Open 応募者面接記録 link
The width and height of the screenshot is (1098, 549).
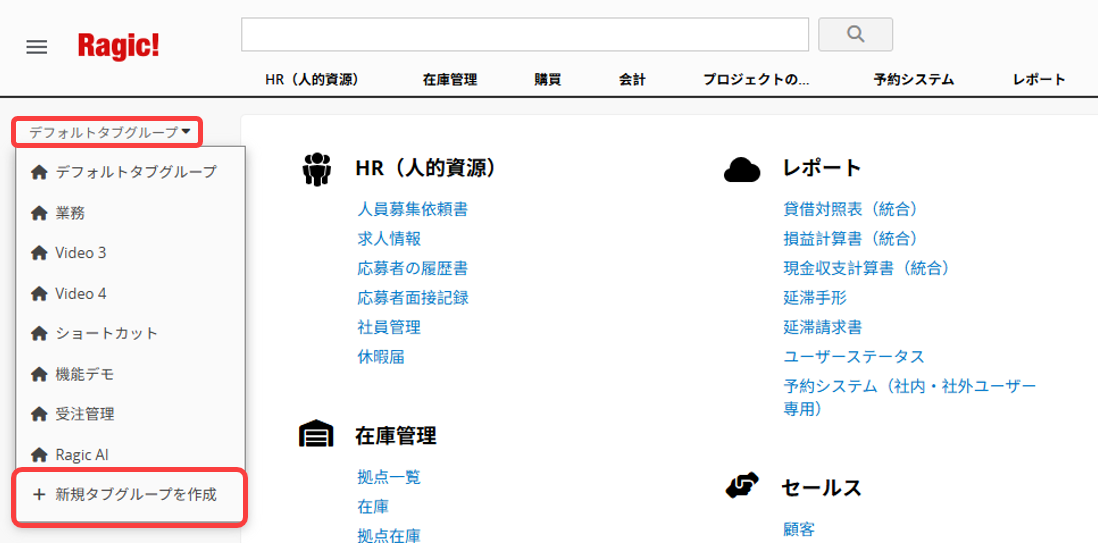[412, 298]
